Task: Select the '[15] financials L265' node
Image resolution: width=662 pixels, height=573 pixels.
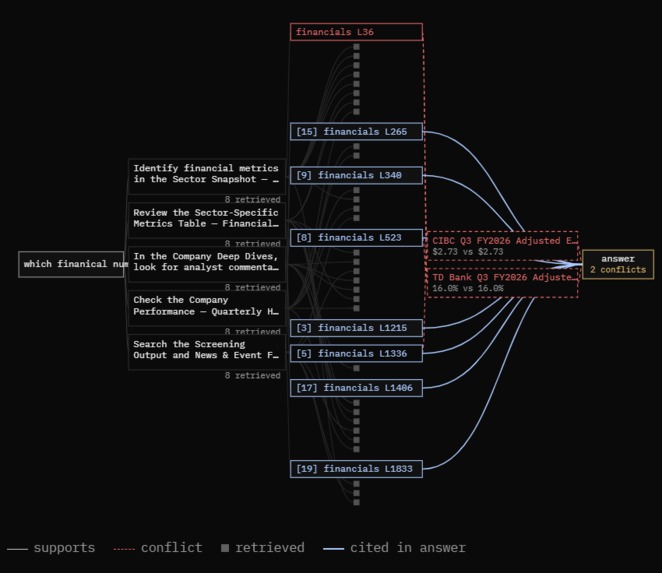Action: point(356,131)
